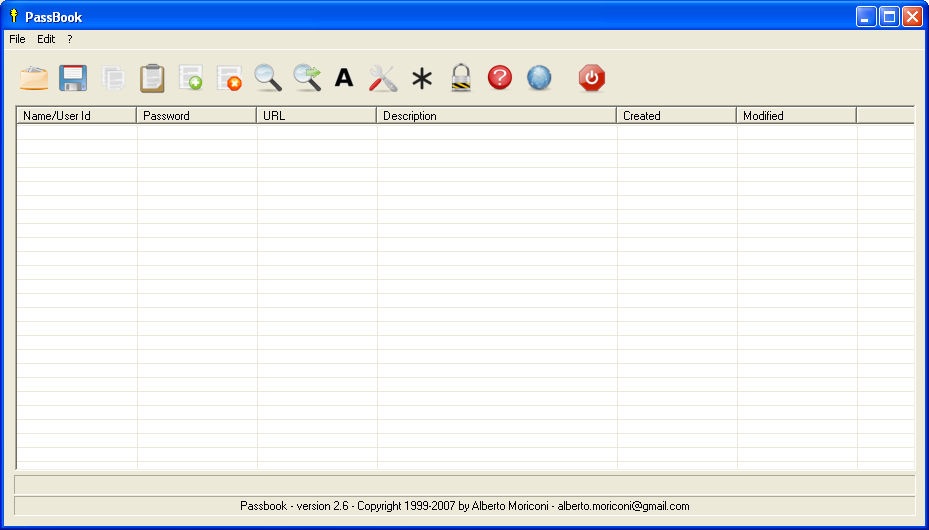
Task: Click the add entry green plus icon
Action: point(190,78)
